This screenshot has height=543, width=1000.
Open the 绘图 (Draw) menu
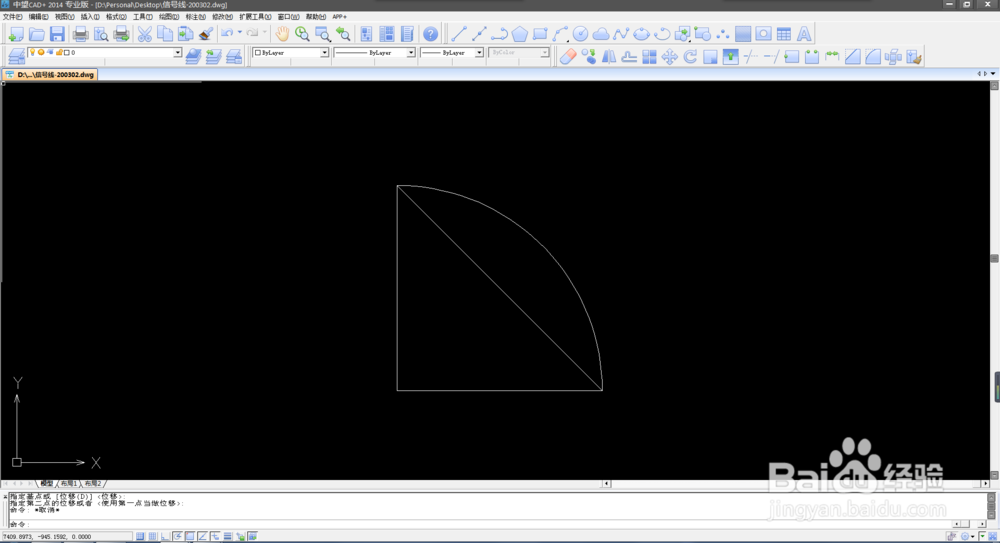[168, 17]
